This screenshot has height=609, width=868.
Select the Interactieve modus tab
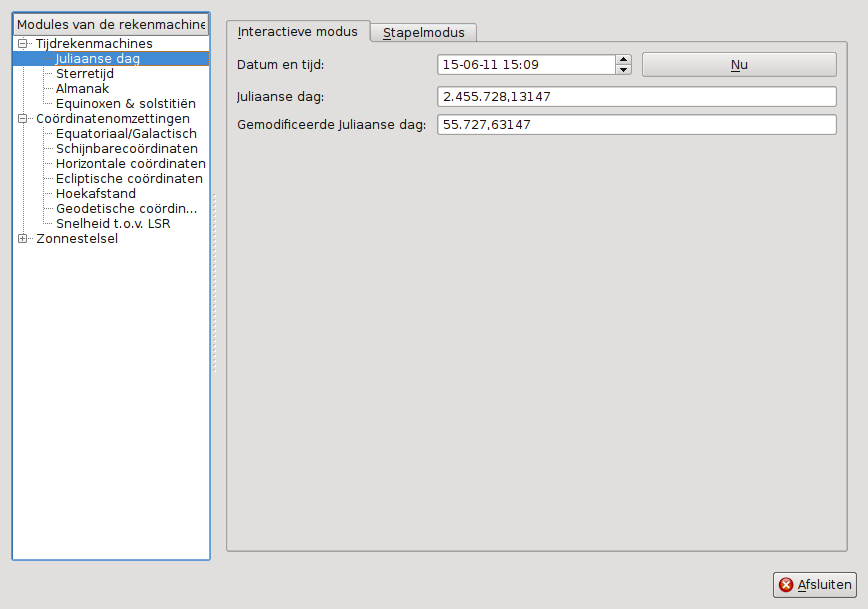coord(298,32)
